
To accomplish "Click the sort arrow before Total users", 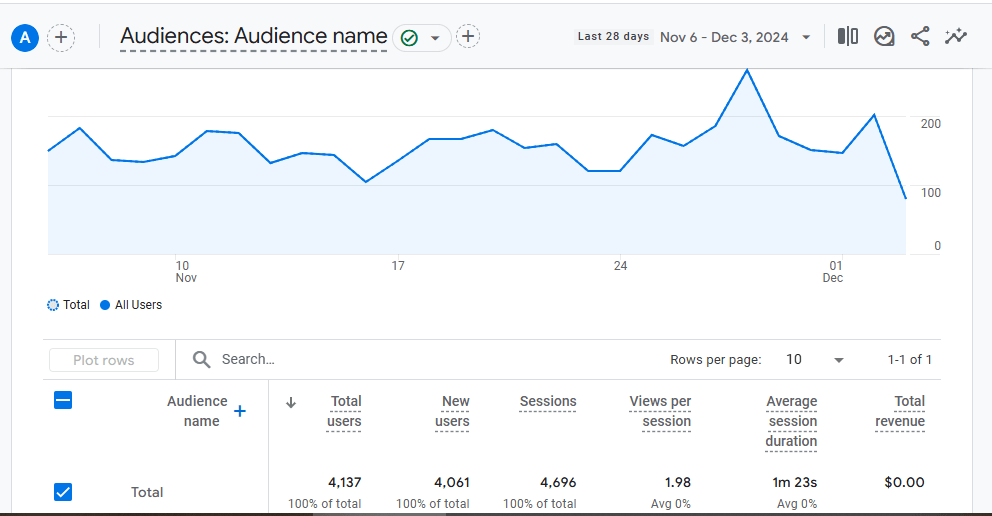I will tap(291, 402).
